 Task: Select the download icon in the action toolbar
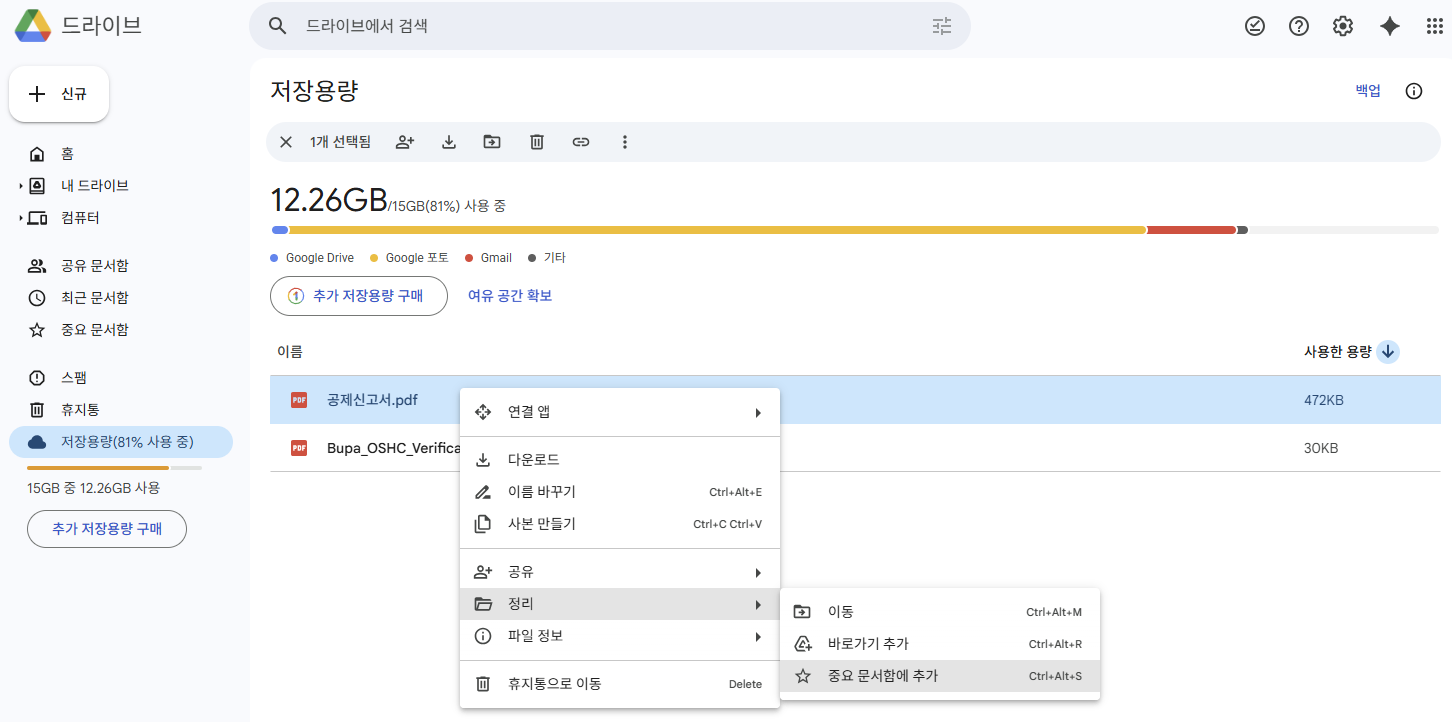pyautogui.click(x=448, y=141)
